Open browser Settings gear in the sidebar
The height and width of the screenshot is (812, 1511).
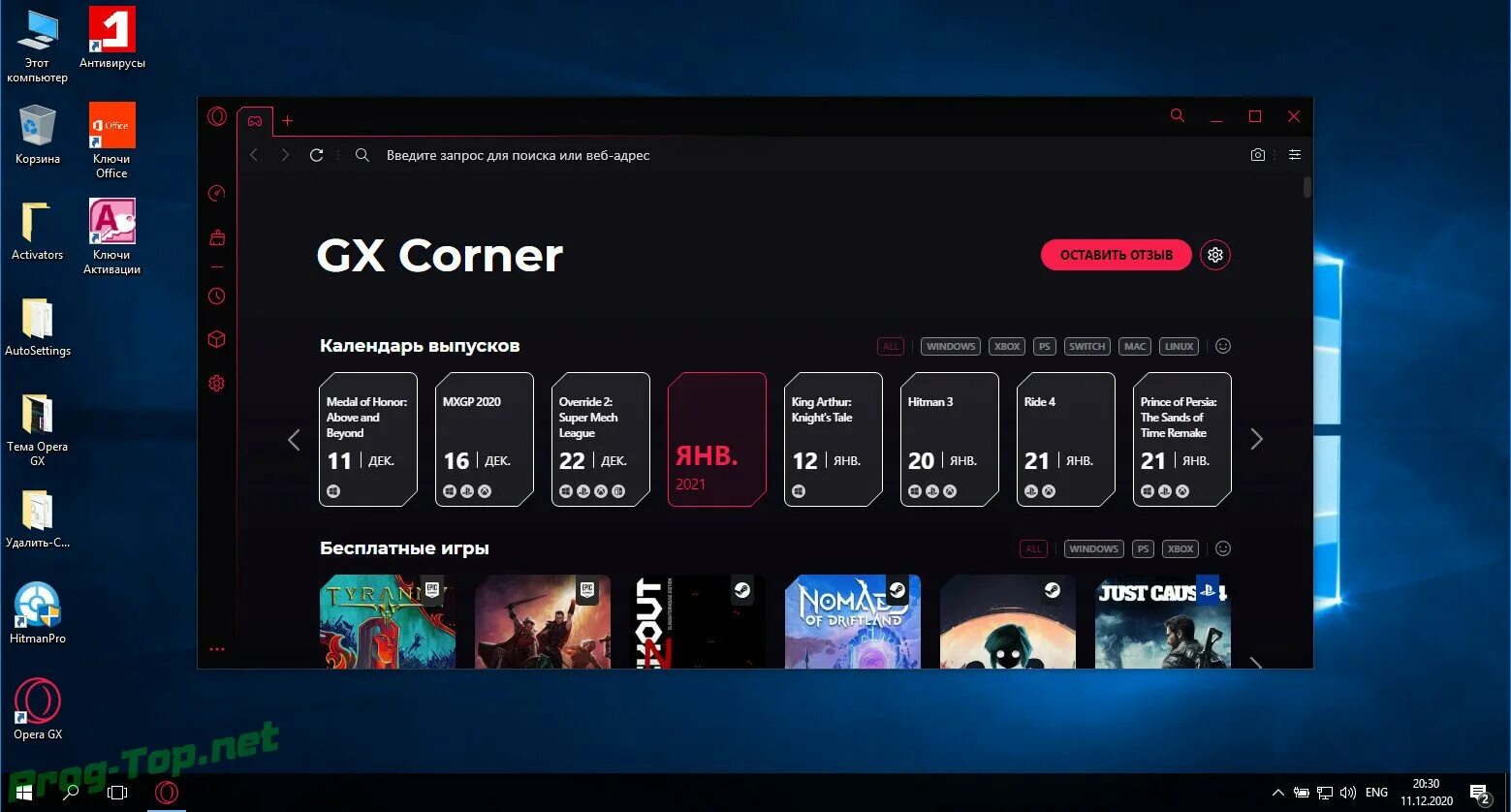(x=217, y=384)
